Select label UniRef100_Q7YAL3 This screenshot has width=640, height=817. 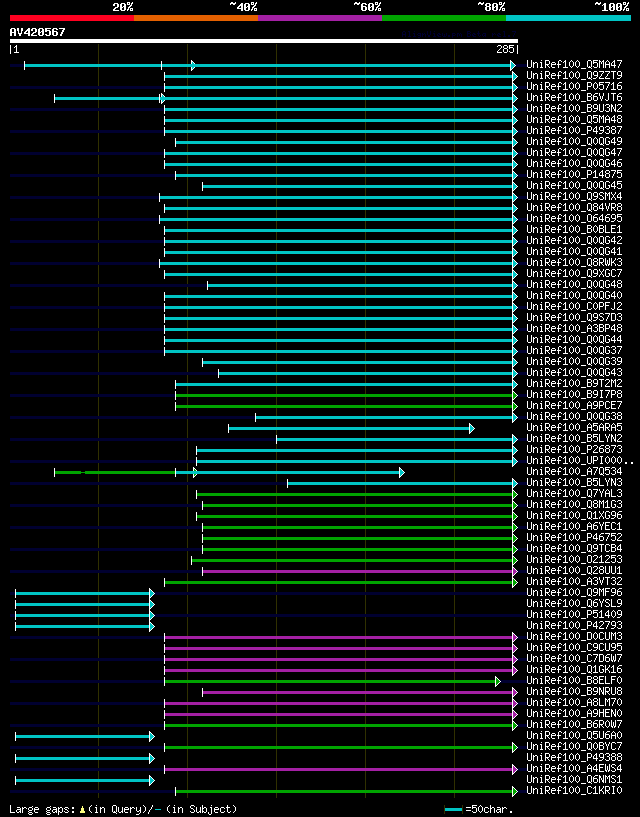click(574, 493)
